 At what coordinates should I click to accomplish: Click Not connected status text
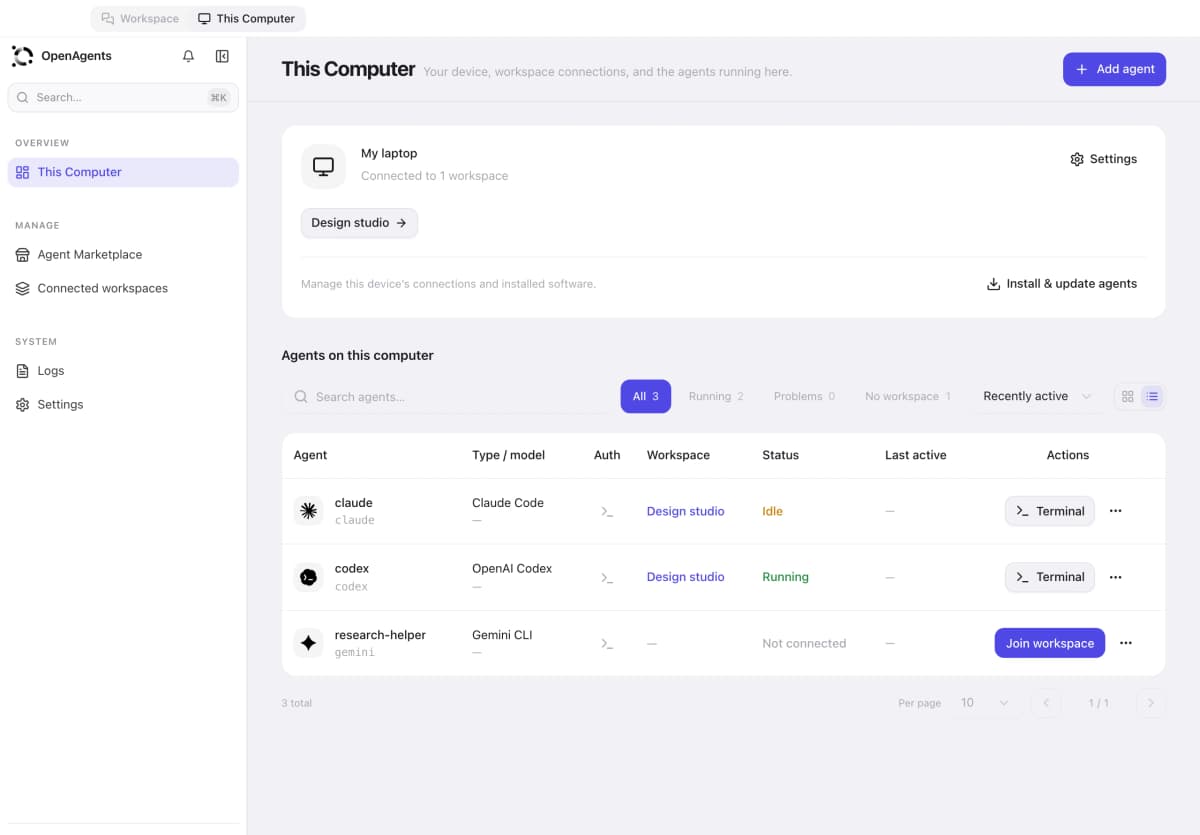point(804,643)
